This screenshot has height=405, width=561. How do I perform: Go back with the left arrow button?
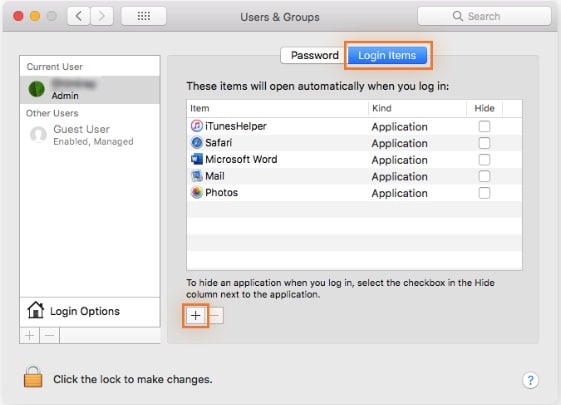click(x=79, y=16)
